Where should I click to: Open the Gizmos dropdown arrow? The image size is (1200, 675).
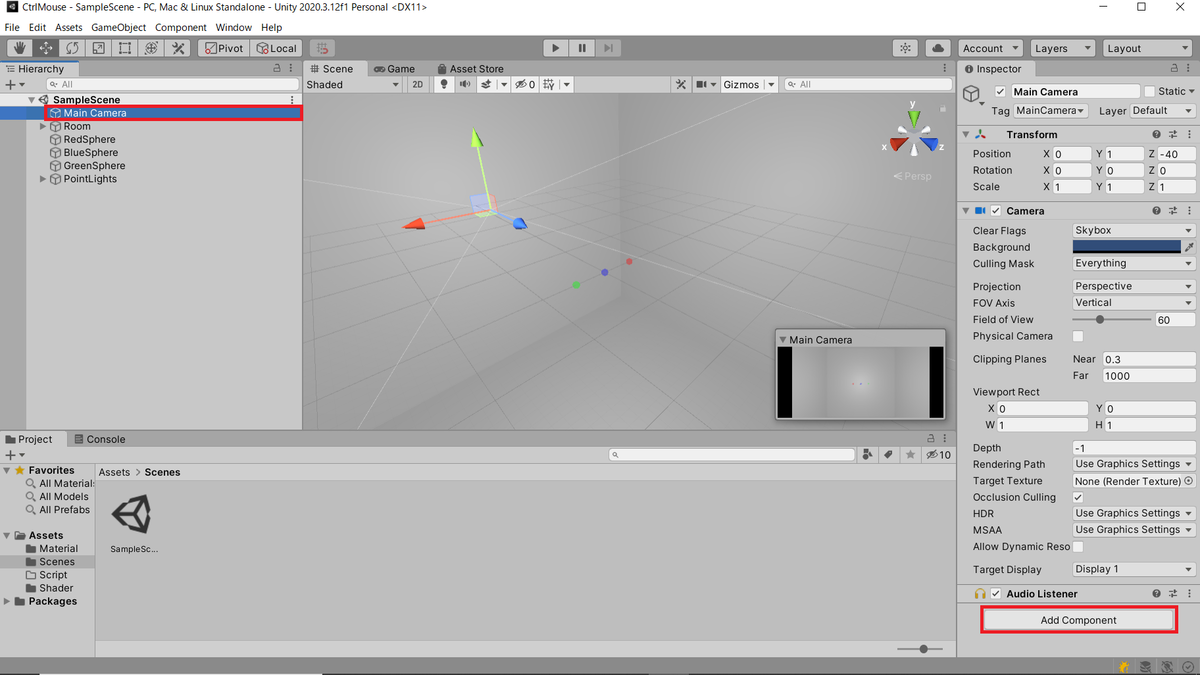[x=769, y=85]
